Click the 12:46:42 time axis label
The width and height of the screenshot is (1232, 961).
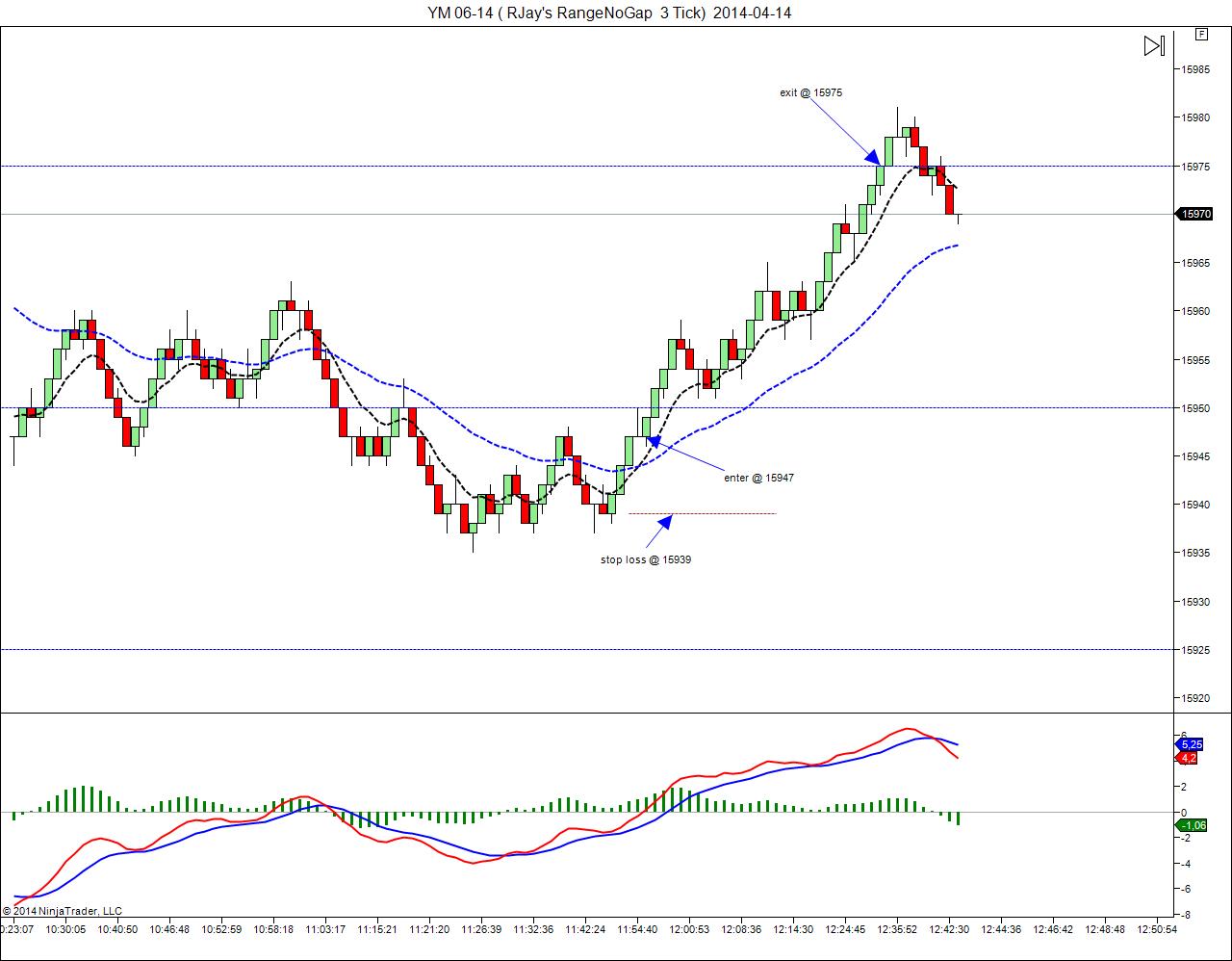coord(1053,930)
